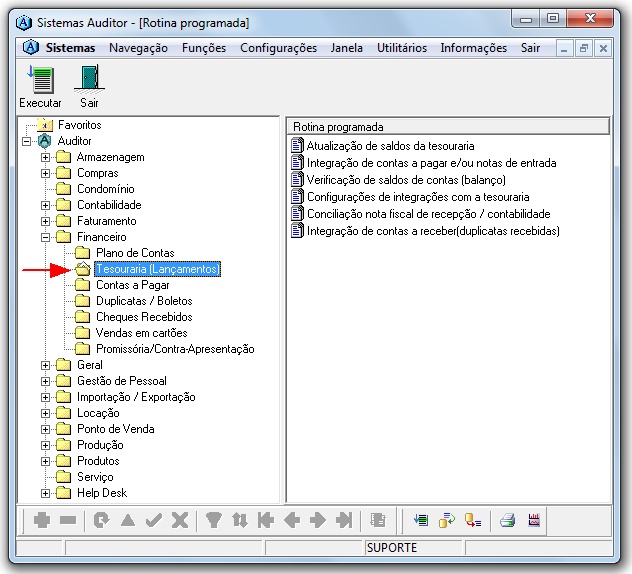Click the Executar toolbar icon

(x=40, y=80)
